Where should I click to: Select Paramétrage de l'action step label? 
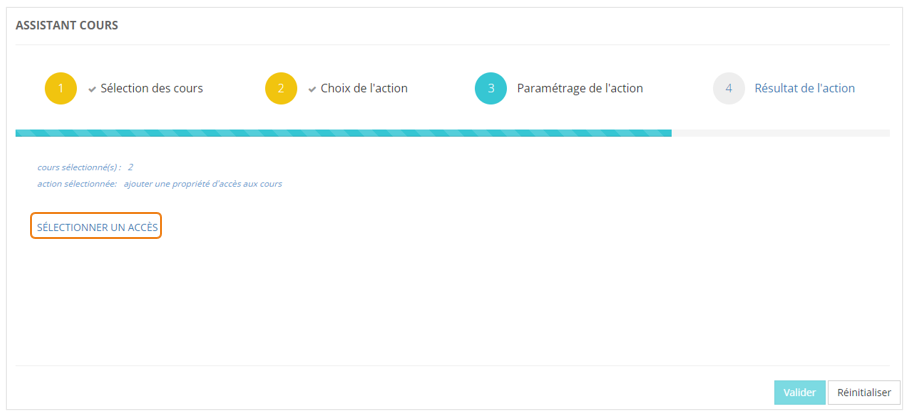pyautogui.click(x=580, y=88)
